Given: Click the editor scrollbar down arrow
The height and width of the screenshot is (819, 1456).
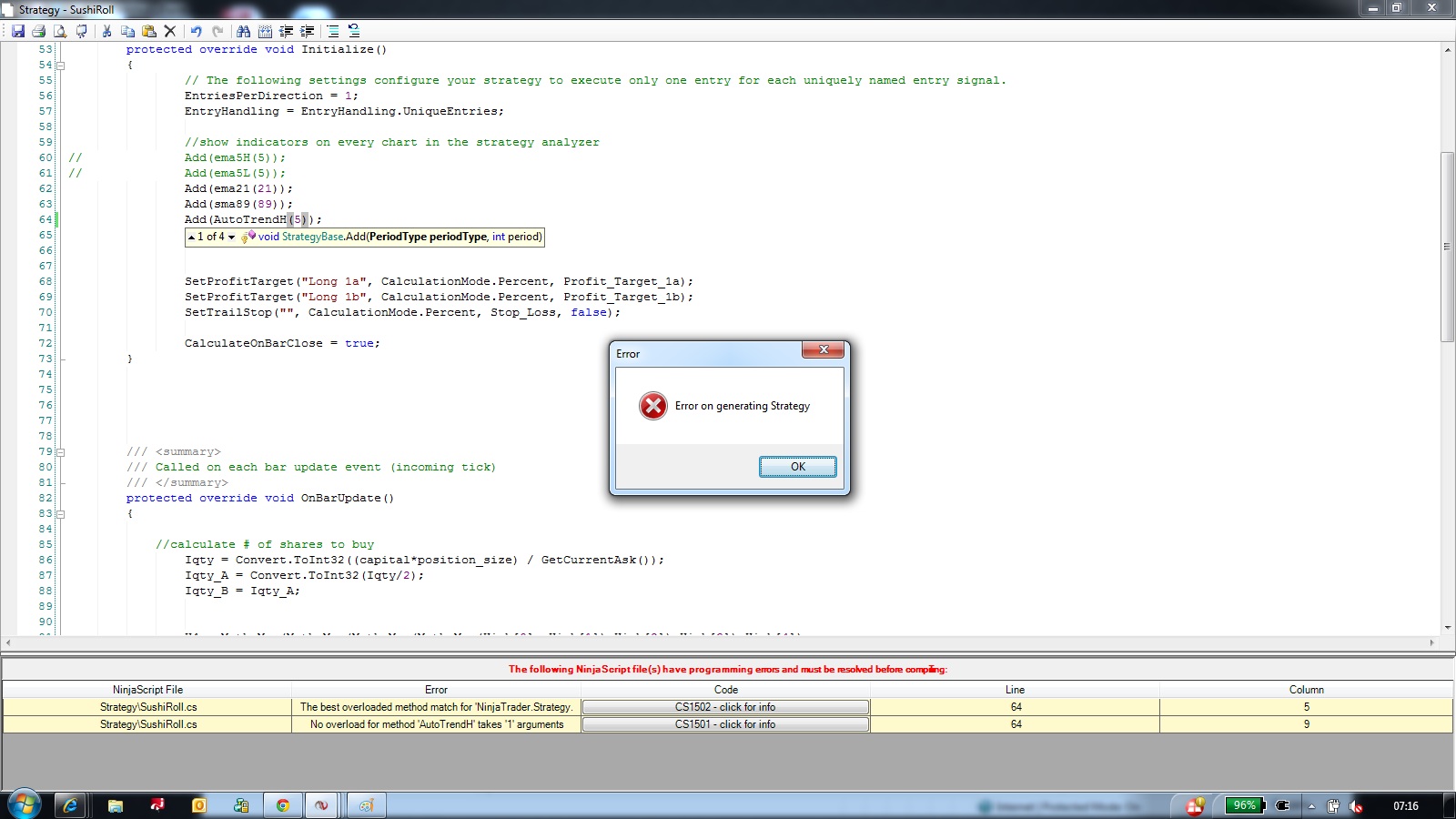Looking at the screenshot, I should (1447, 628).
